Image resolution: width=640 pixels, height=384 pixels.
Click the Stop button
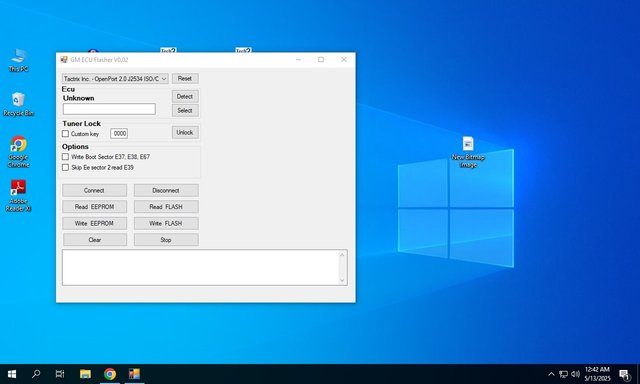click(x=166, y=240)
